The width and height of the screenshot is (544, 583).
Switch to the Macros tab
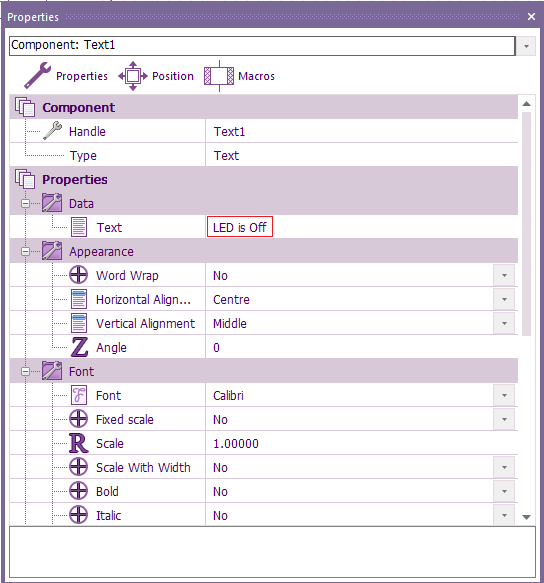(239, 76)
